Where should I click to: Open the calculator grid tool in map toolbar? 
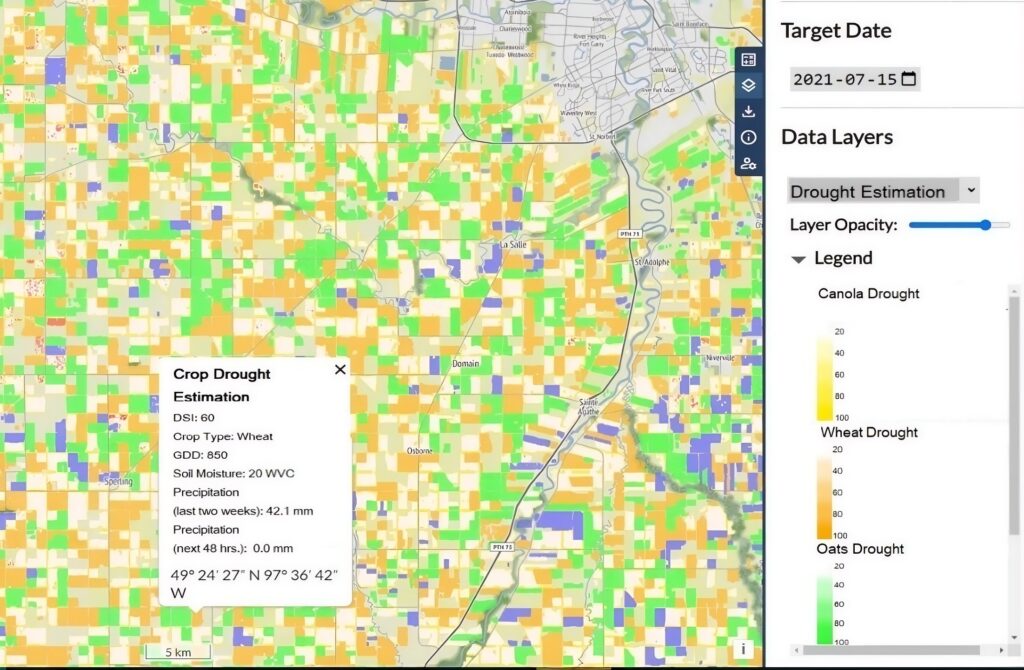point(748,60)
